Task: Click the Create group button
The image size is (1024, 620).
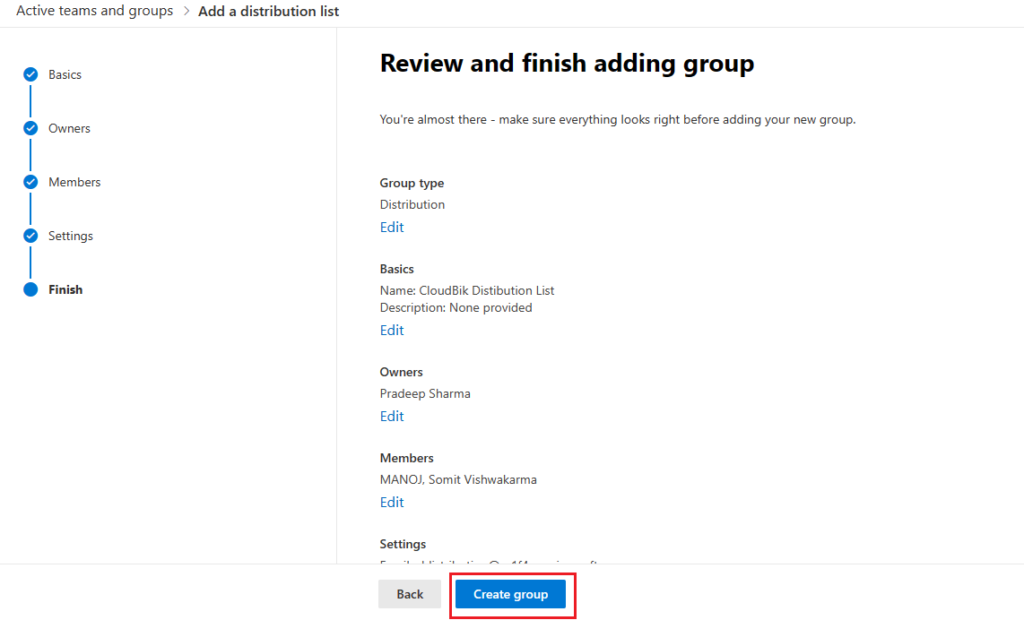Action: point(511,593)
